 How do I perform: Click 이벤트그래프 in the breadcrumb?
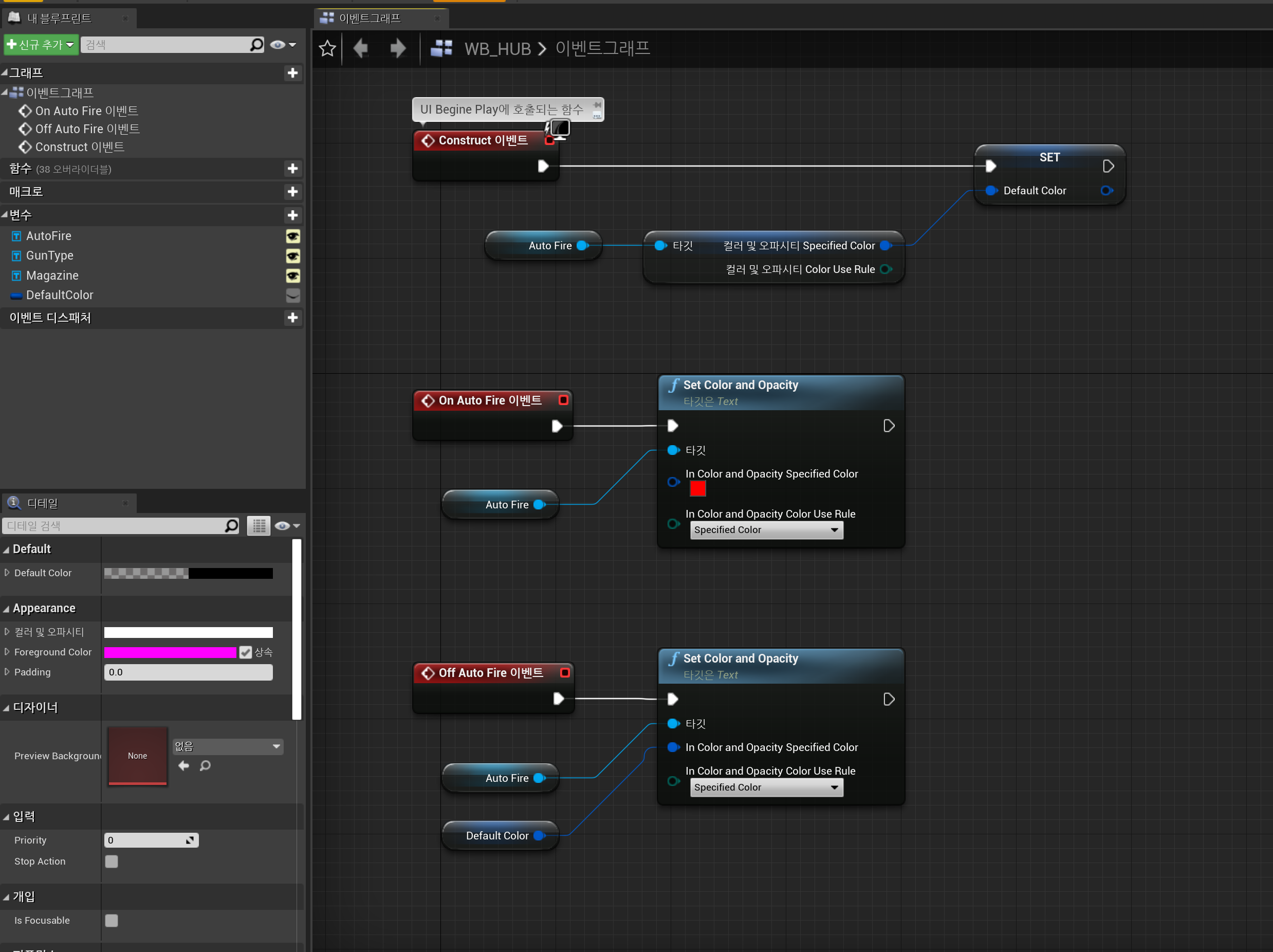(602, 48)
